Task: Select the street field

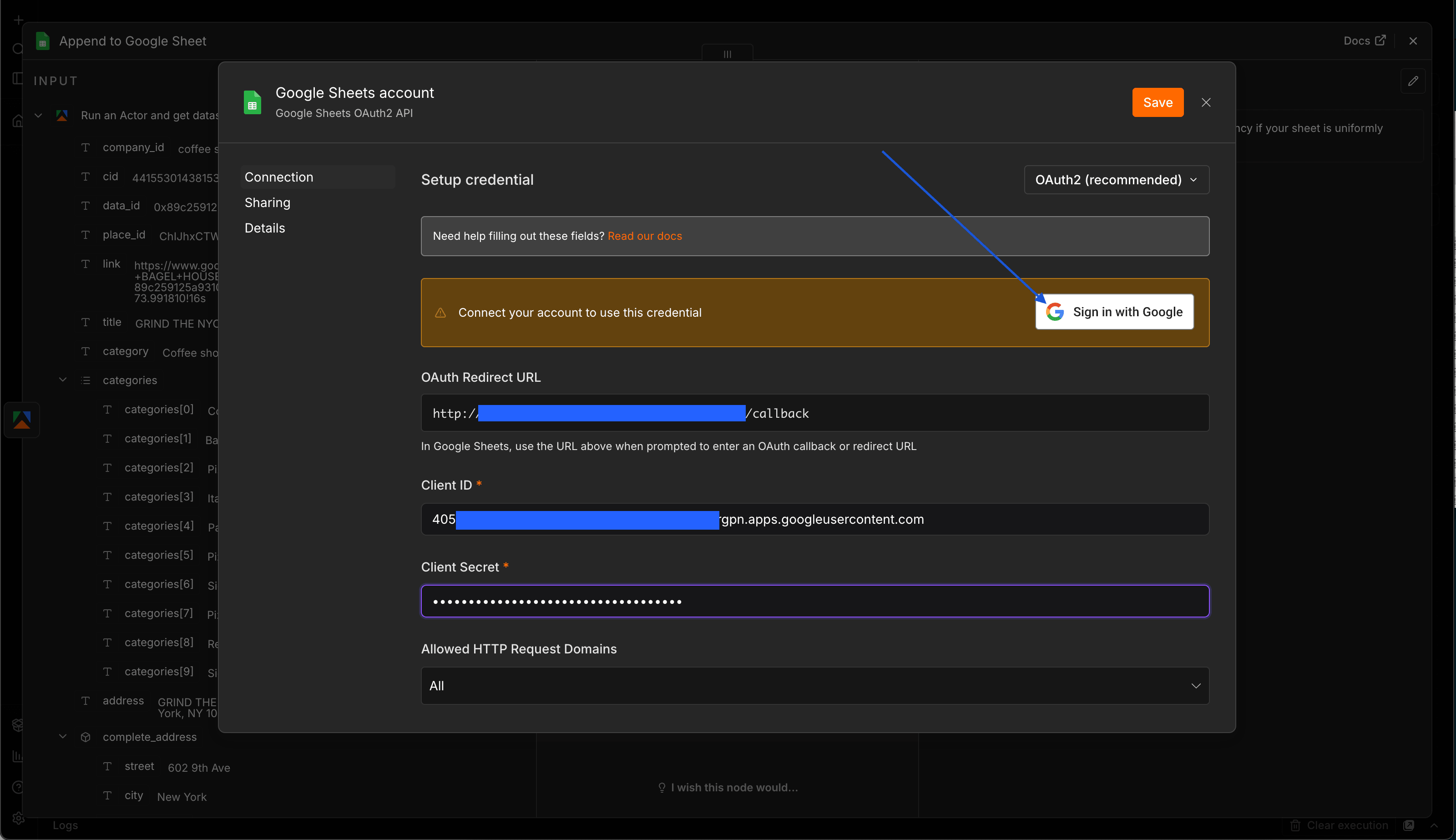Action: [x=139, y=766]
